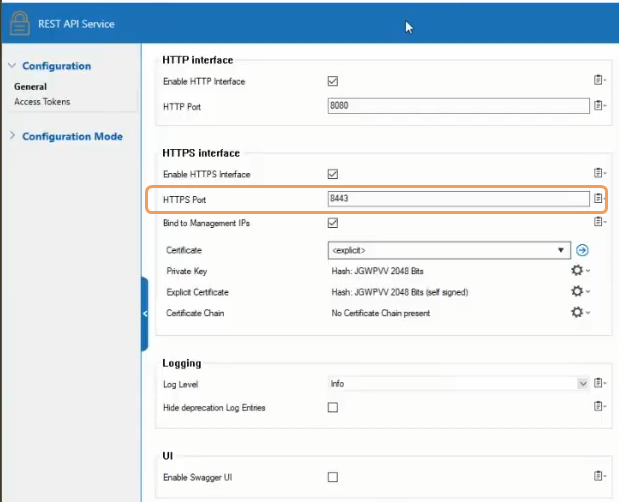This screenshot has height=502, width=619.
Task: Uncheck Bind to Management IPs
Action: [x=333, y=223]
